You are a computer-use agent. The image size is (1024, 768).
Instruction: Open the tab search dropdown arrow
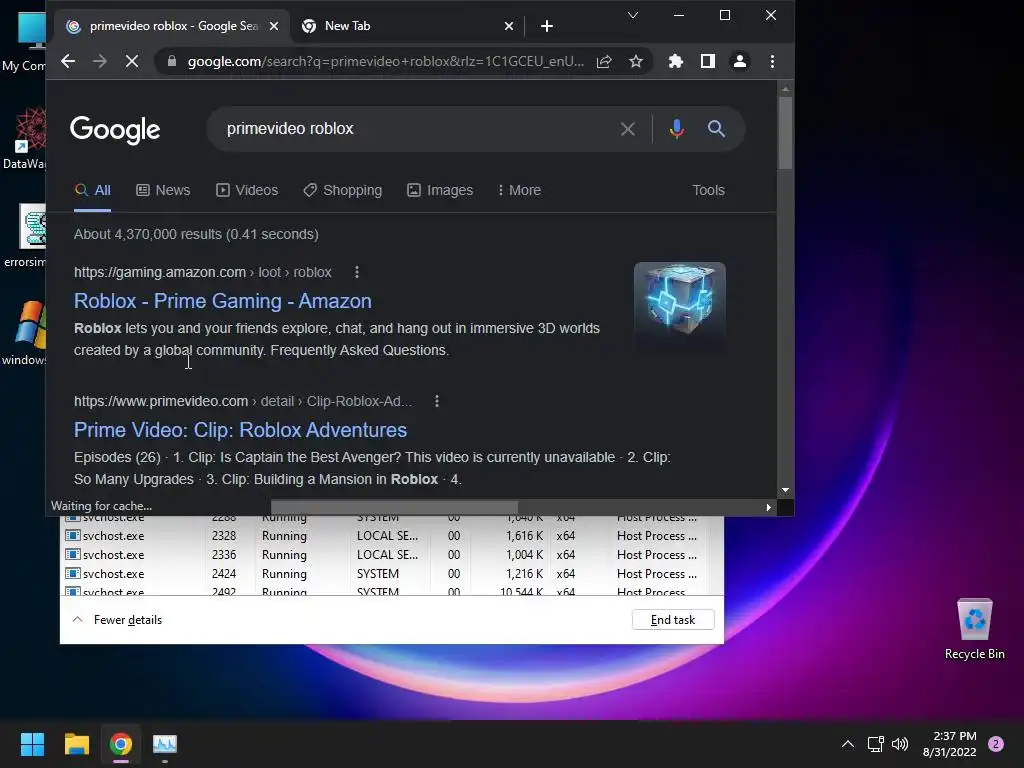(x=633, y=15)
